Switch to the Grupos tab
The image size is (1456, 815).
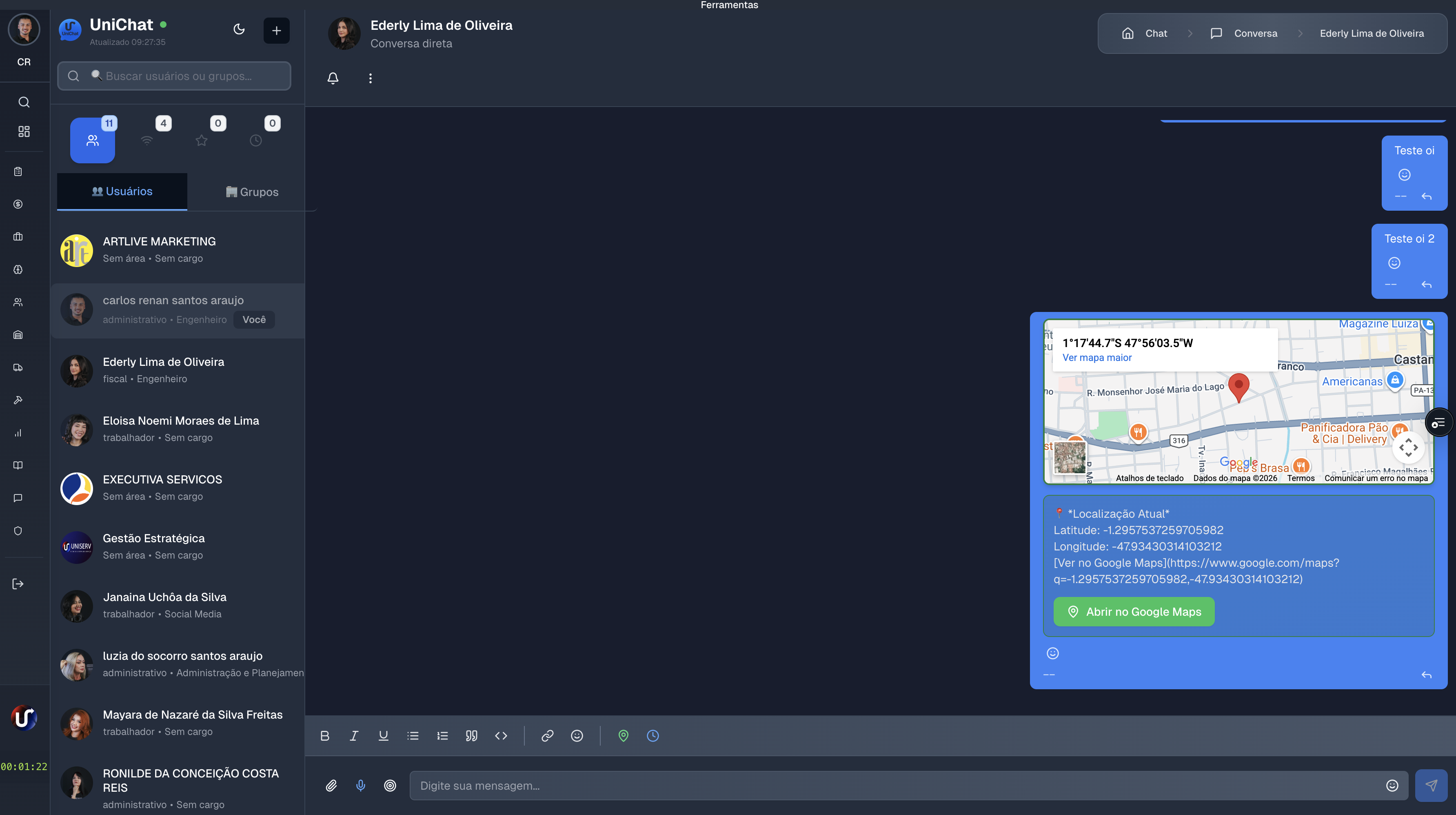[x=252, y=192]
